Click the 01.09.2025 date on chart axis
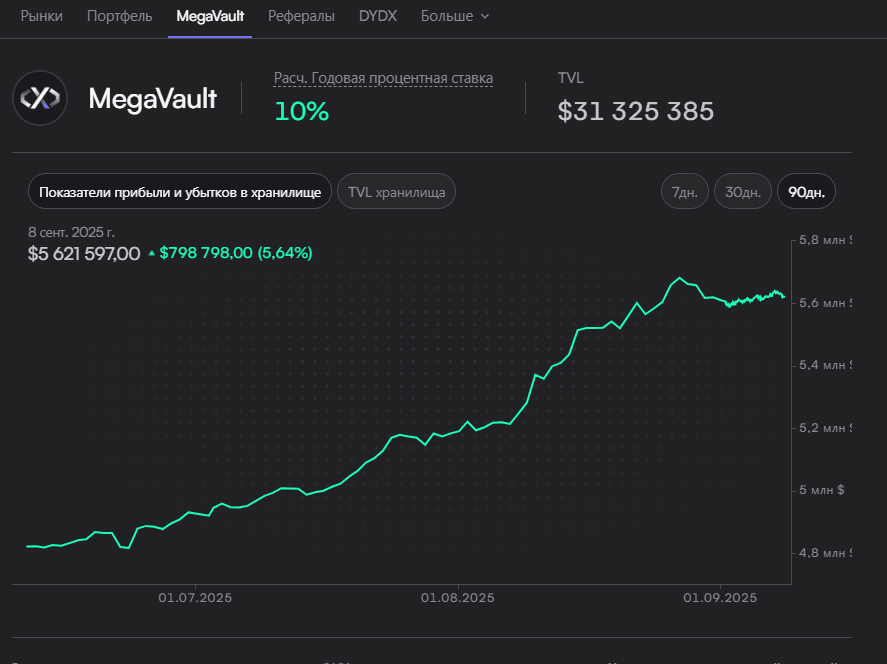The image size is (887, 664). pyautogui.click(x=719, y=598)
